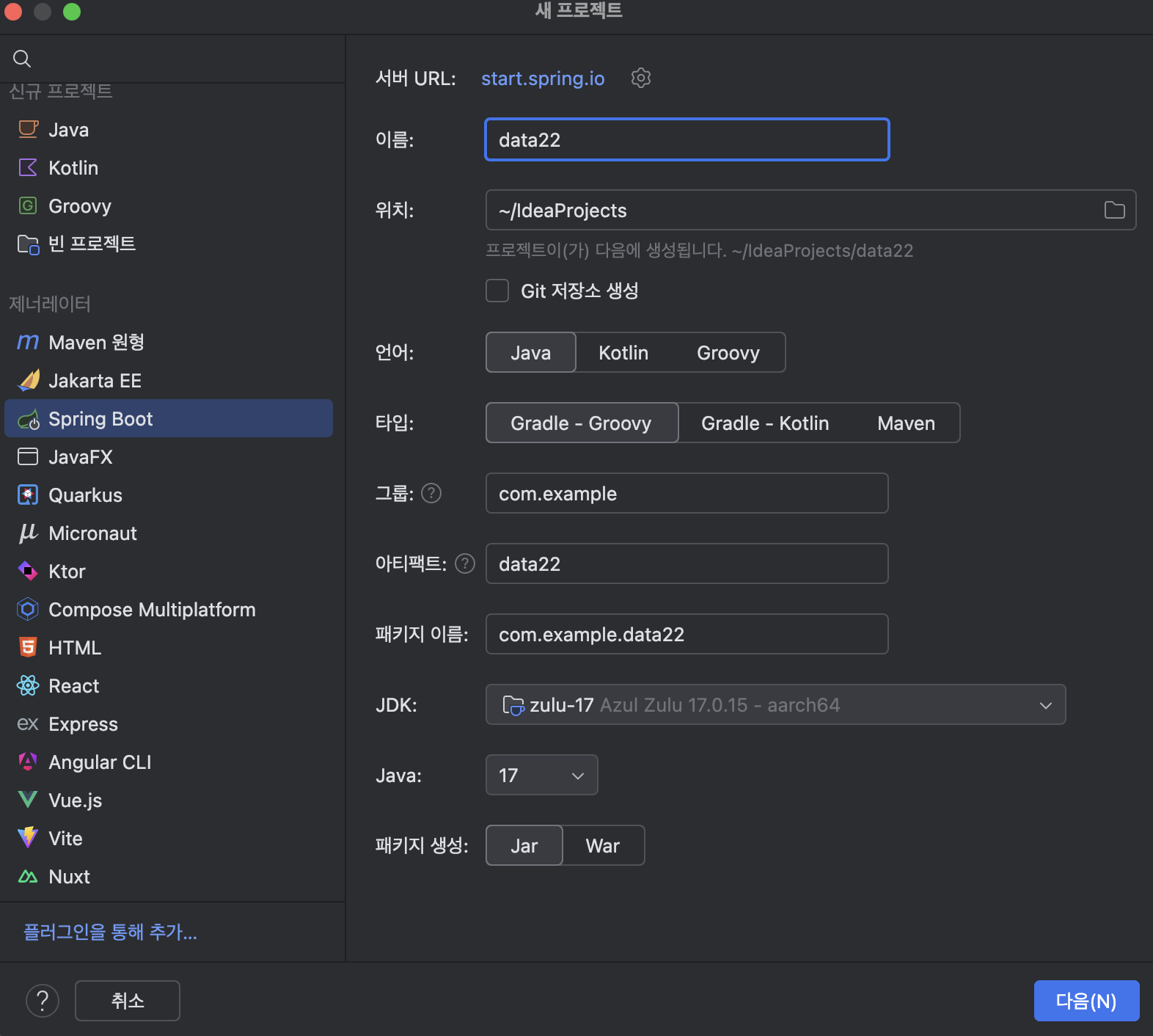The image size is (1153, 1036).
Task: Show help for the group field
Action: [431, 493]
